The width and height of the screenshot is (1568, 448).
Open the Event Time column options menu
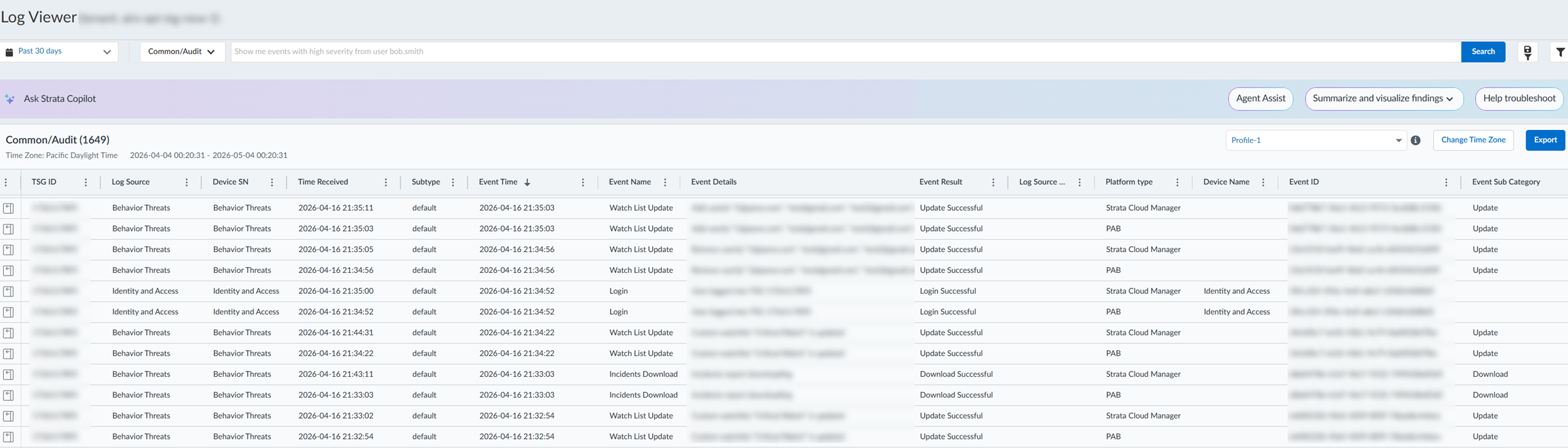point(583,182)
